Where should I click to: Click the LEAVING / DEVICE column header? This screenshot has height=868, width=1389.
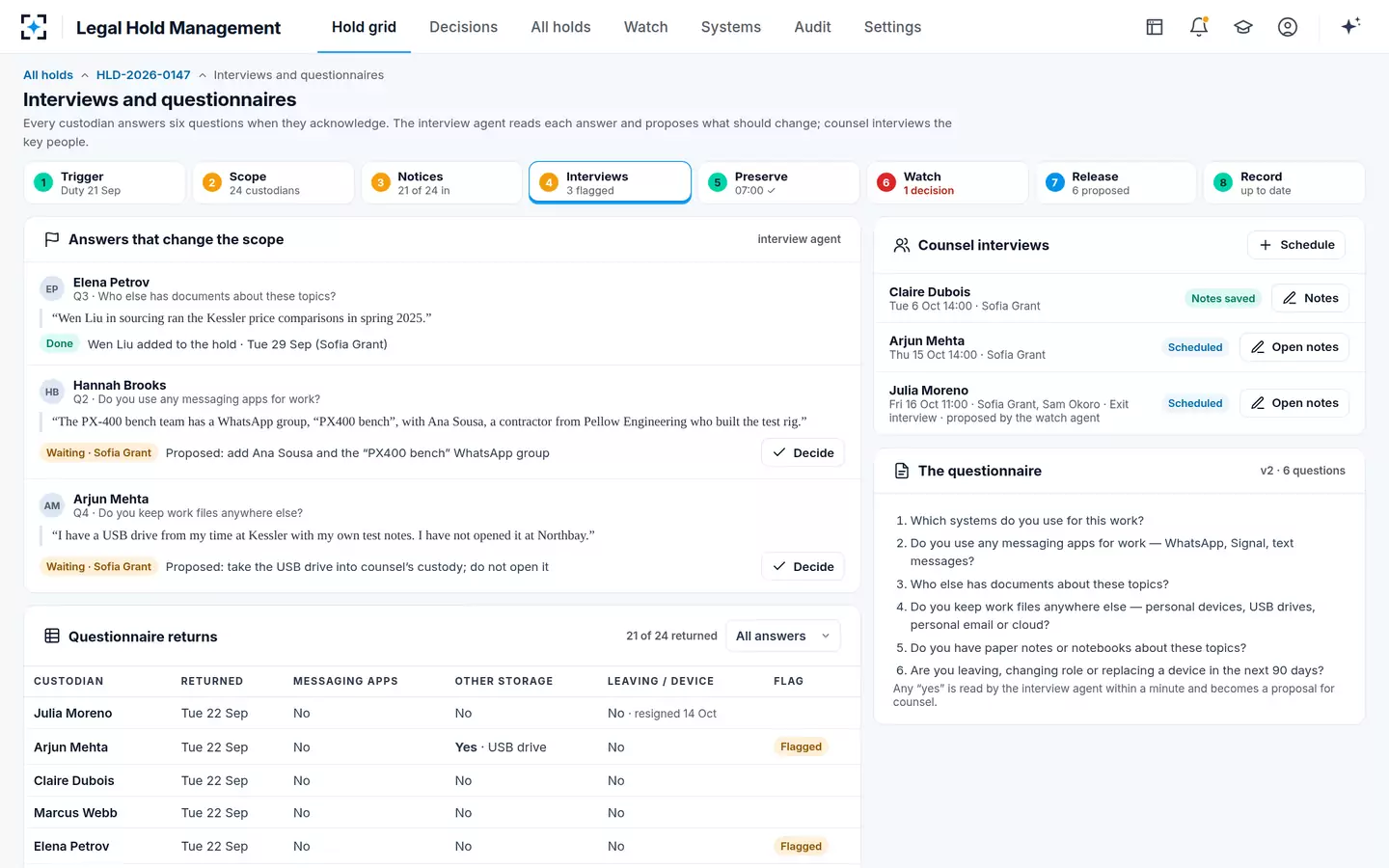(661, 681)
